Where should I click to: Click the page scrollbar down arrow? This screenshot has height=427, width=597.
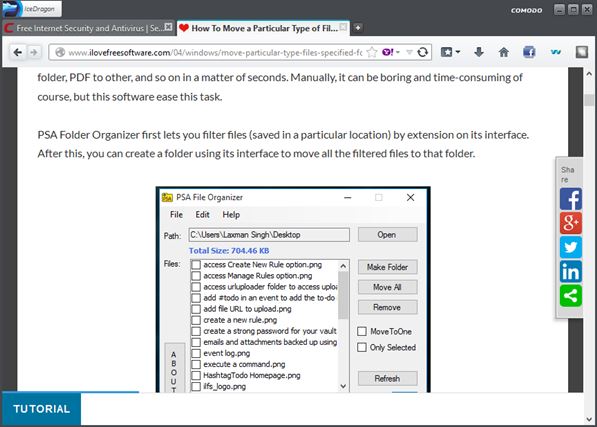[x=589, y=419]
